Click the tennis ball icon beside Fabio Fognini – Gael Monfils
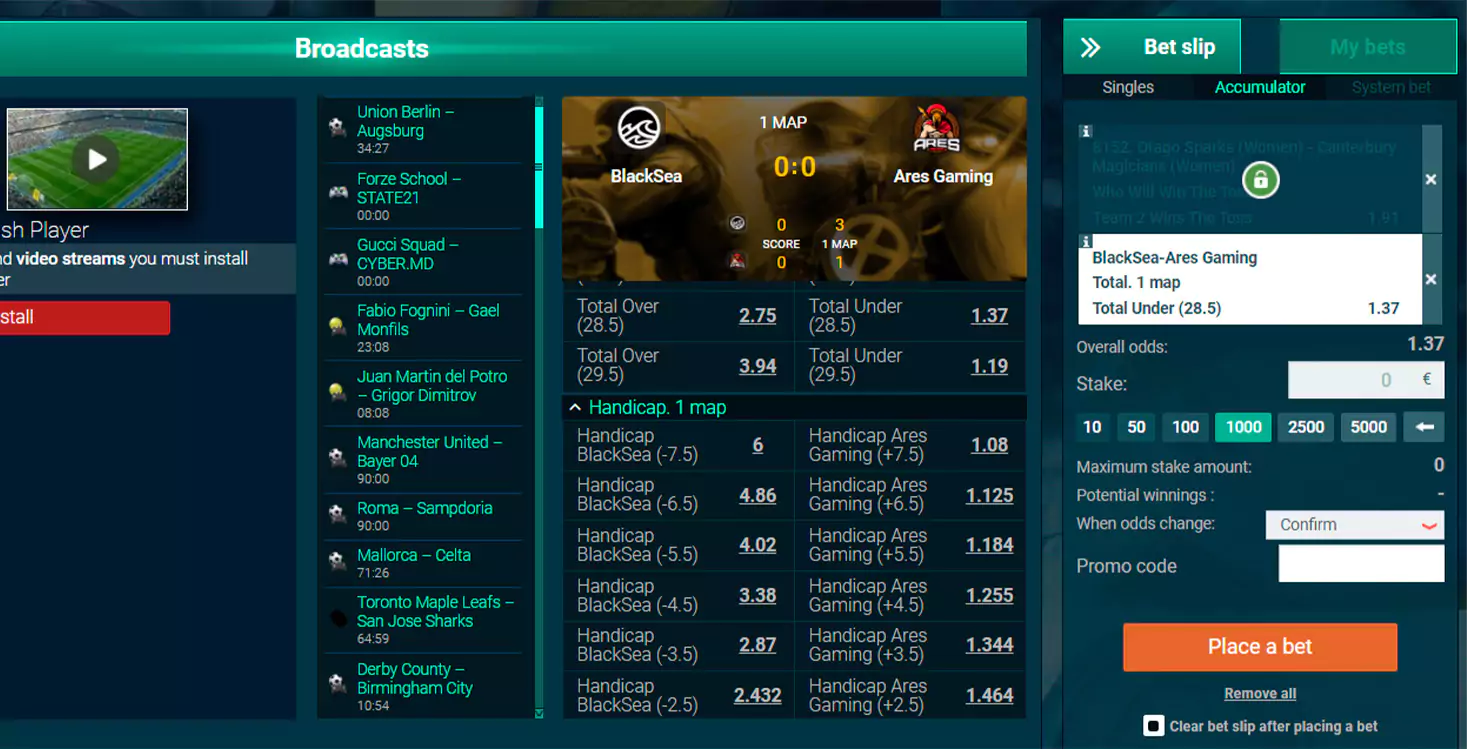This screenshot has height=749, width=1467. (337, 325)
